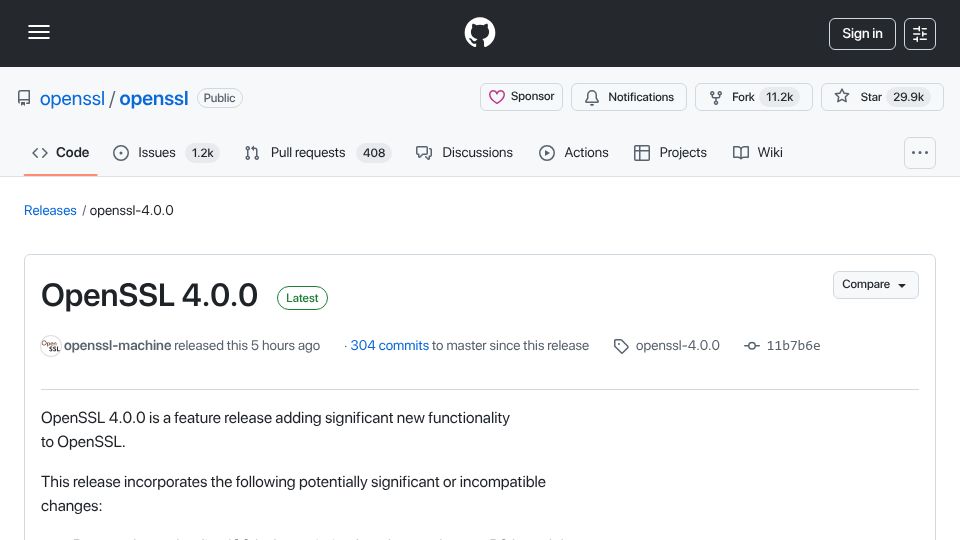Click the Sign in button
This screenshot has width=960, height=540.
862,34
